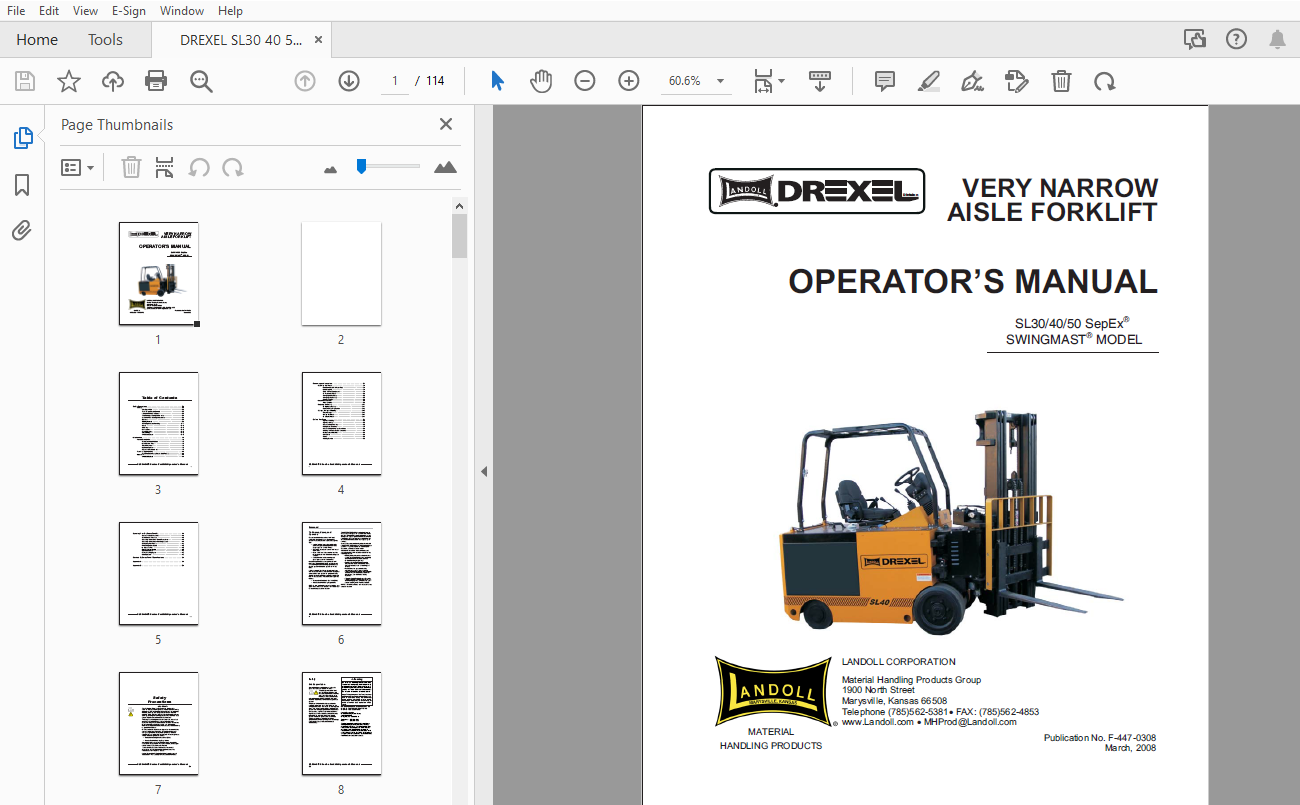Select page 1 thumbnail
Viewport: 1300px width, 805px height.
(x=158, y=274)
